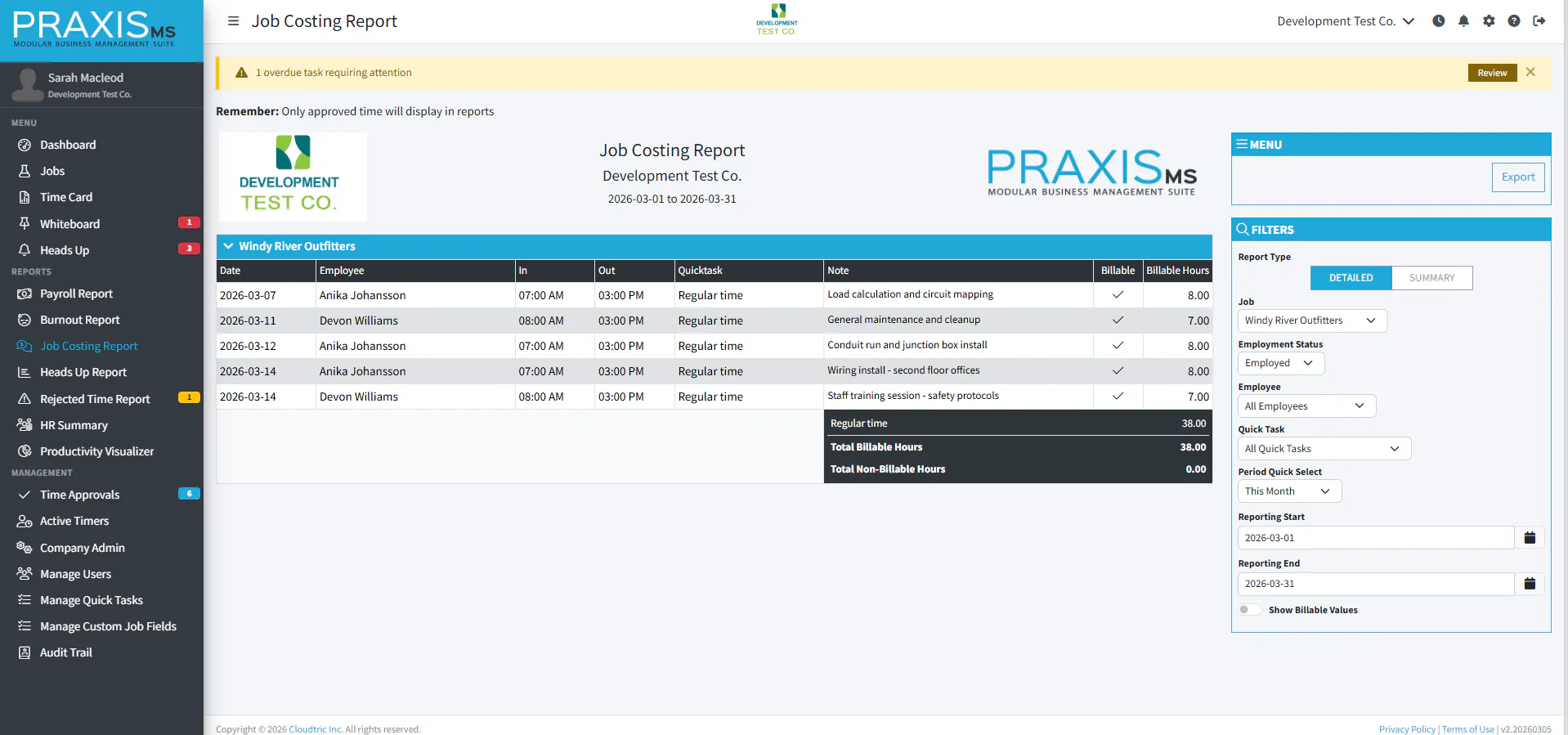
Task: Open the clock icon in top bar
Action: tap(1438, 21)
